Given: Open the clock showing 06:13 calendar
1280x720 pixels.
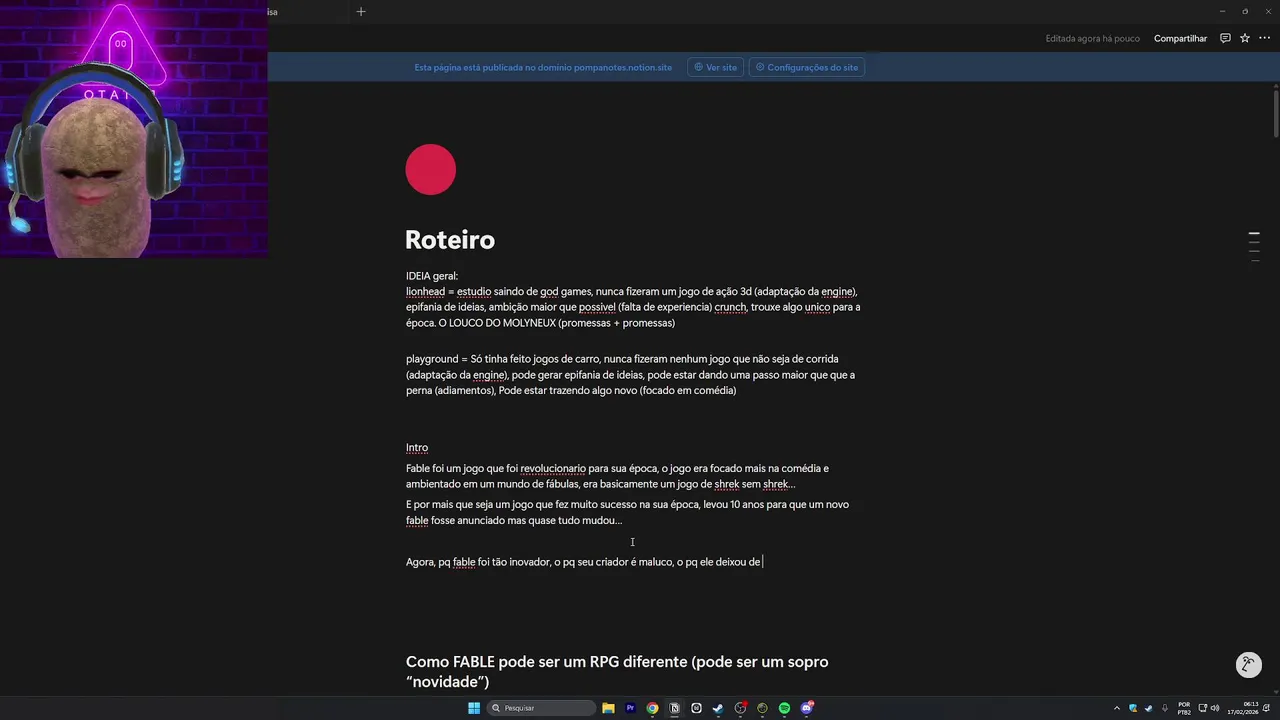Looking at the screenshot, I should point(1243,708).
